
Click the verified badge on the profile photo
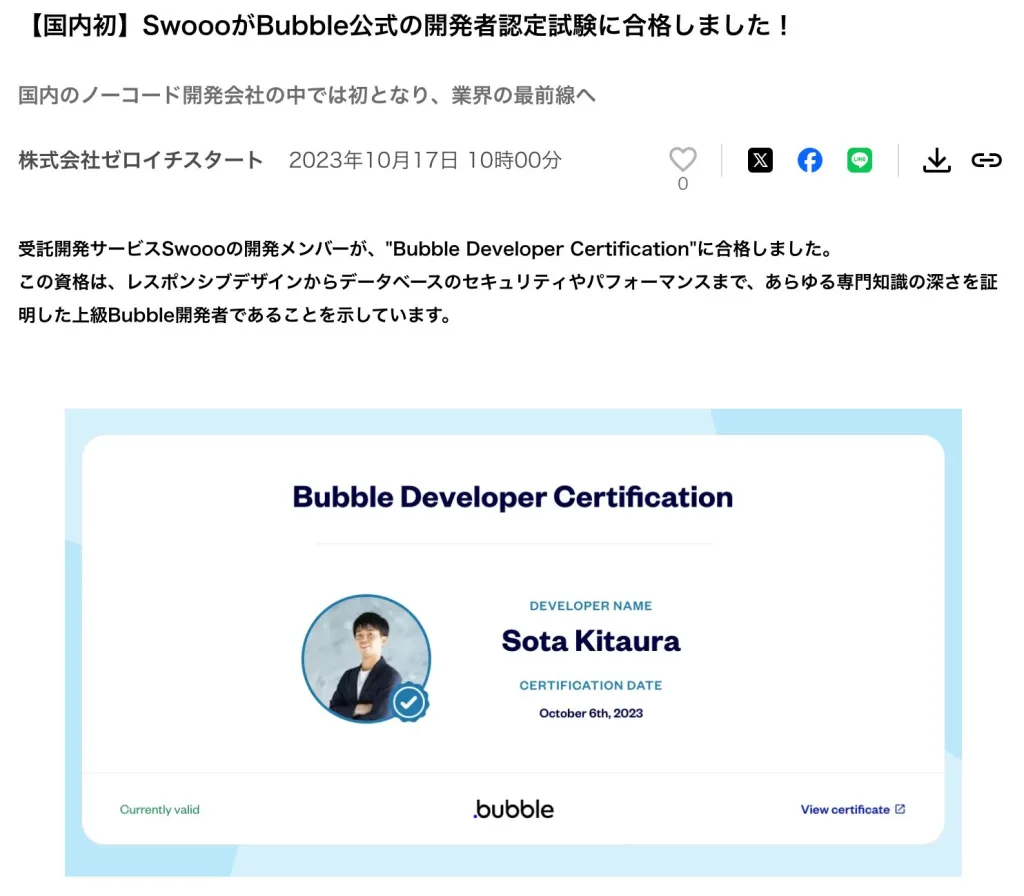411,699
